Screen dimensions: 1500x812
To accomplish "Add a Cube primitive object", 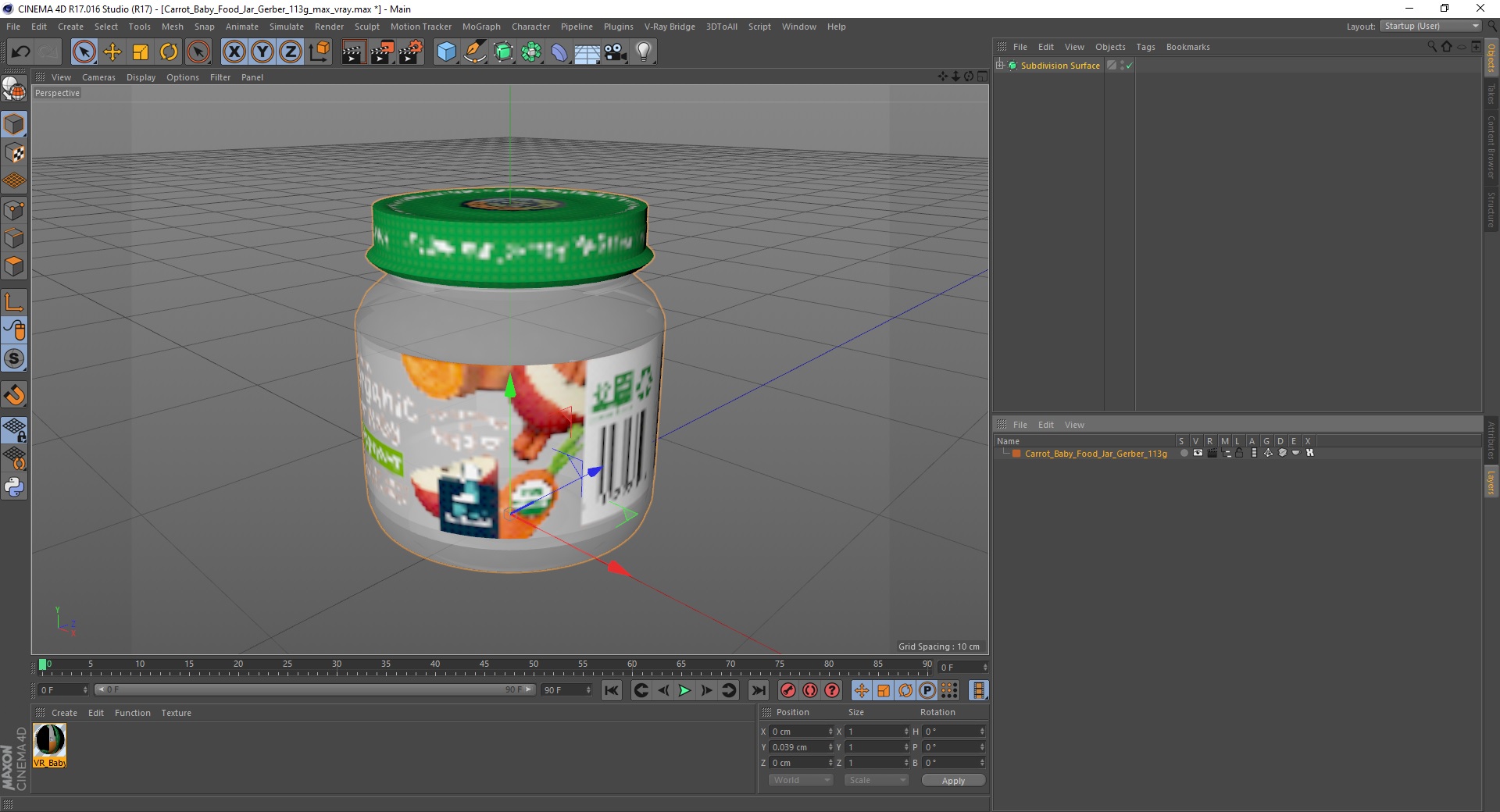I will [446, 52].
